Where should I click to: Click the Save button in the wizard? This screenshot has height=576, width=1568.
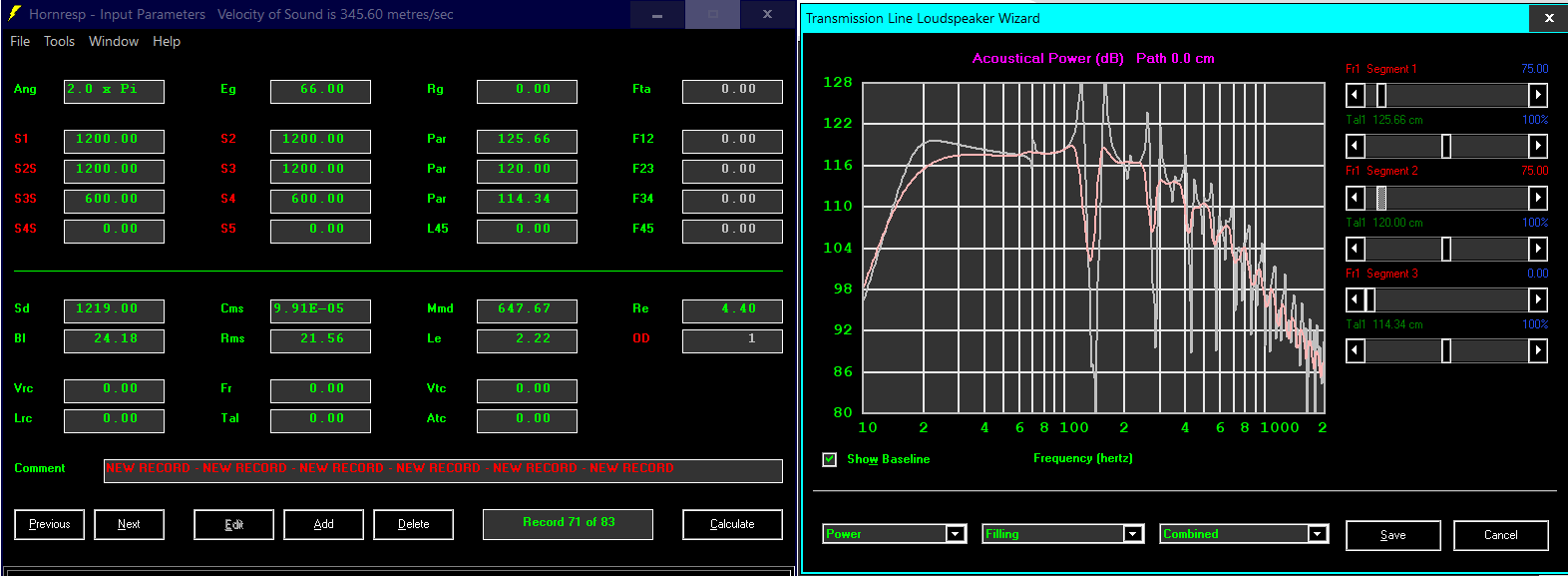[x=1393, y=535]
